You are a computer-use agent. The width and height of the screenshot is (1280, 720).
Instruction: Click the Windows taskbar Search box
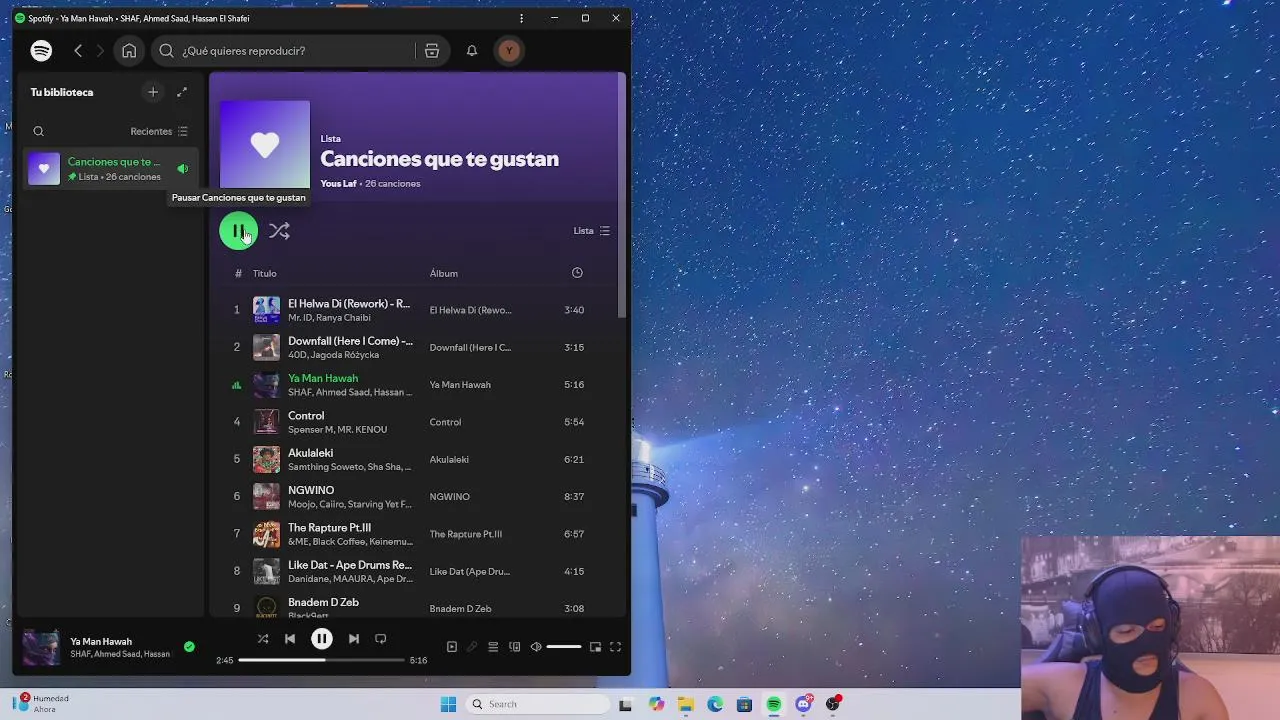pos(538,704)
